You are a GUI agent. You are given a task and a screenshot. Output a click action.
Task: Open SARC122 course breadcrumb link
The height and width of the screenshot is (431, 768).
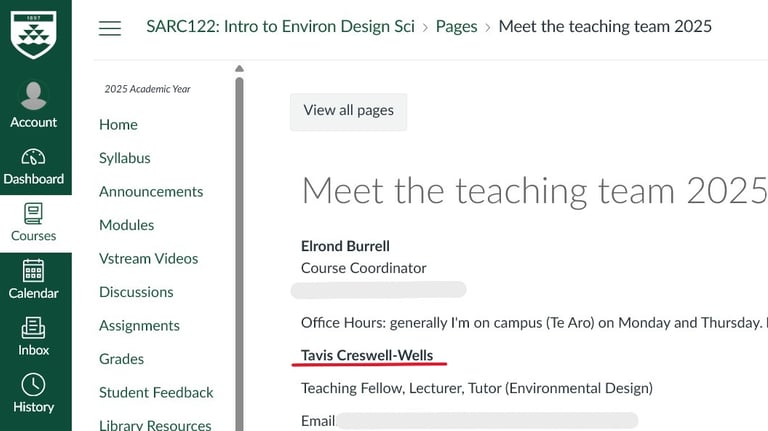(x=280, y=27)
